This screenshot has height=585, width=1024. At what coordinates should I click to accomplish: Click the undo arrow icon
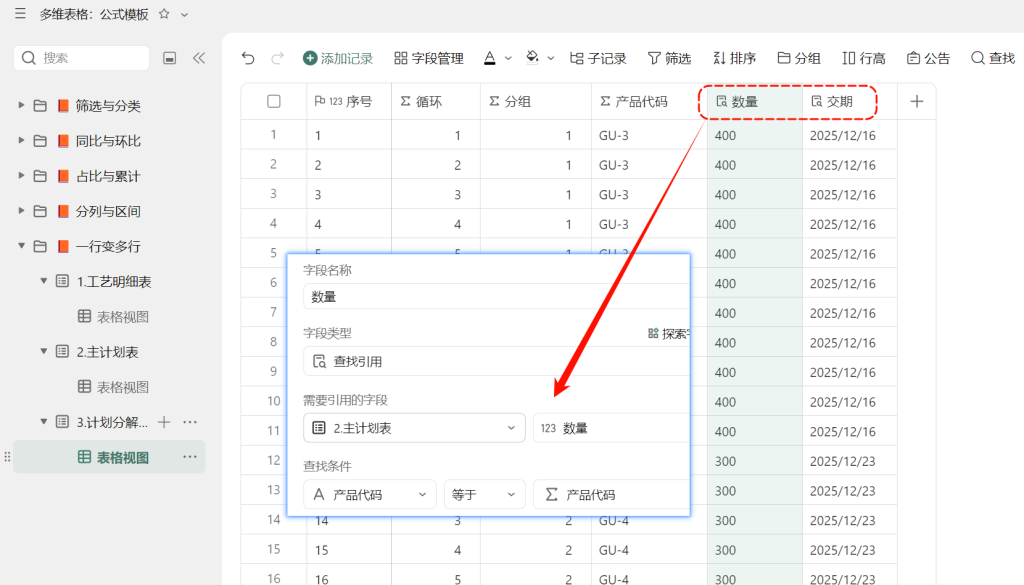[x=248, y=58]
